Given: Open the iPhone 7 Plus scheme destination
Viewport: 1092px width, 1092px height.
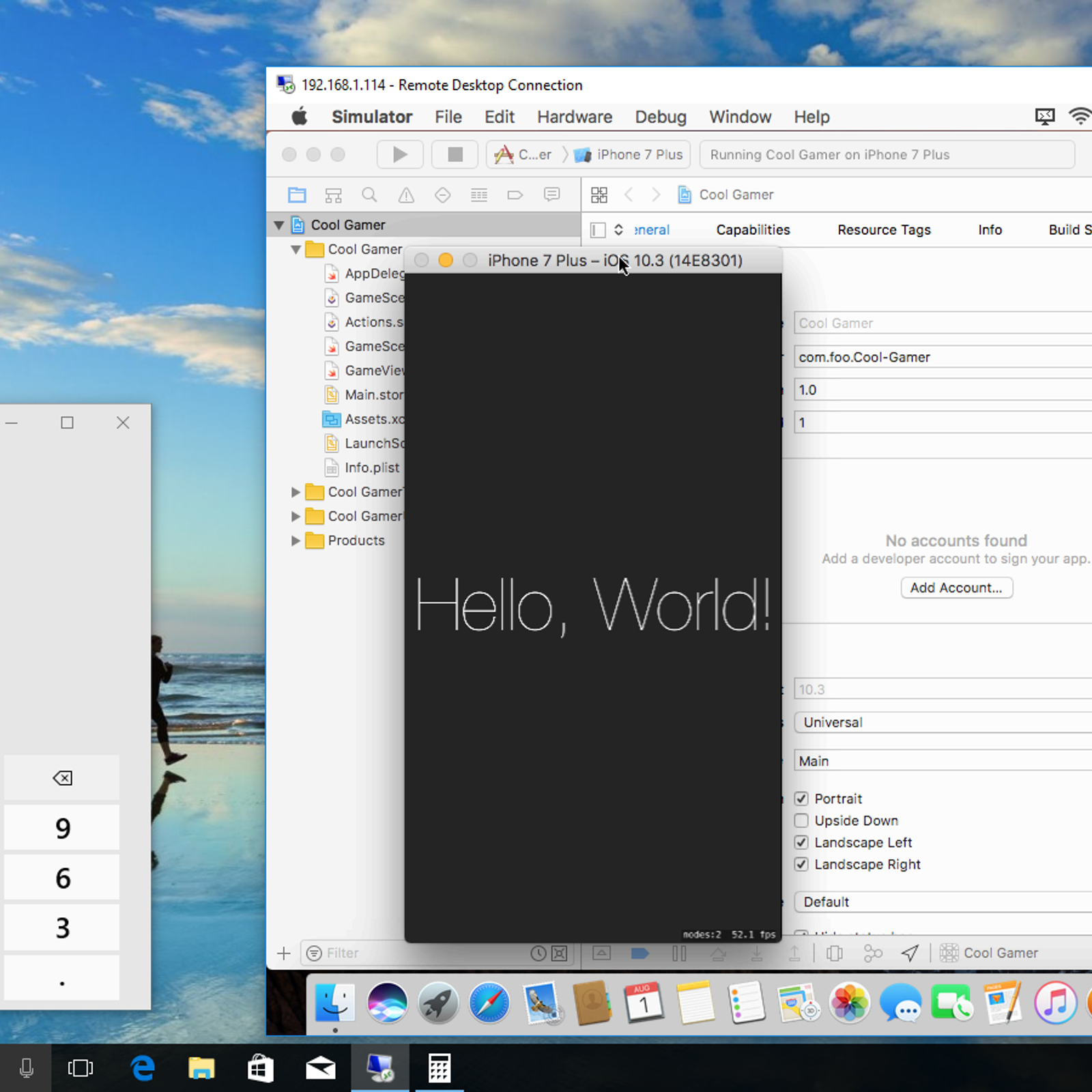Looking at the screenshot, I should (x=629, y=155).
